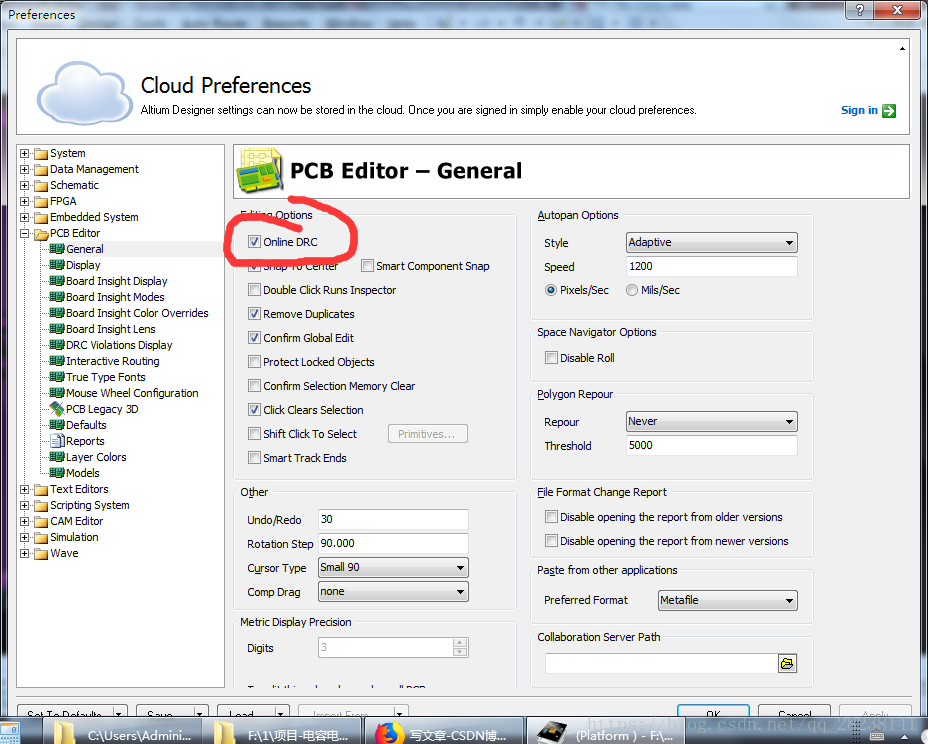Open the Autopan Style dropdown
The height and width of the screenshot is (744, 928).
pos(711,242)
